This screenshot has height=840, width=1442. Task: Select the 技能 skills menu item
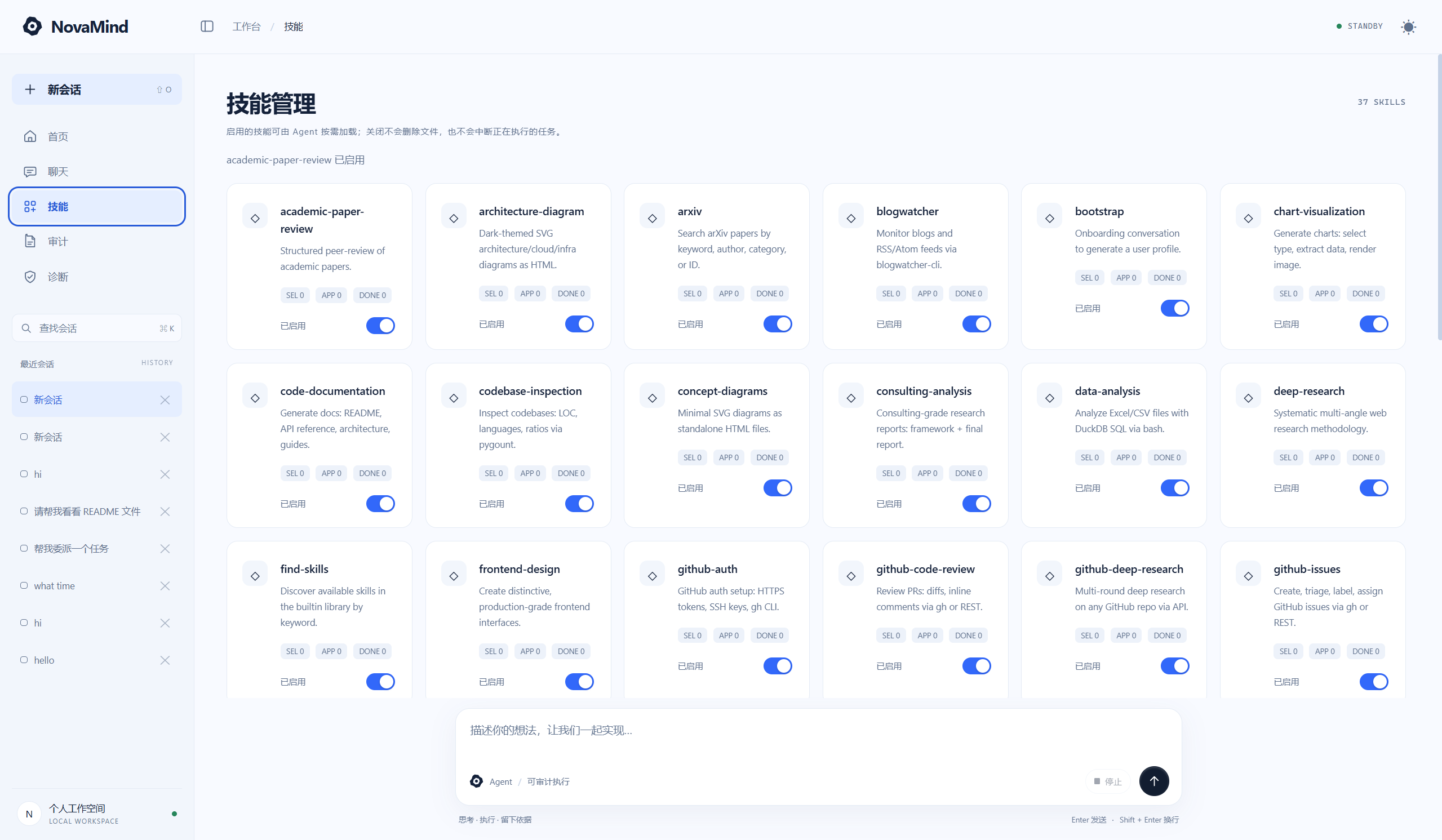97,207
